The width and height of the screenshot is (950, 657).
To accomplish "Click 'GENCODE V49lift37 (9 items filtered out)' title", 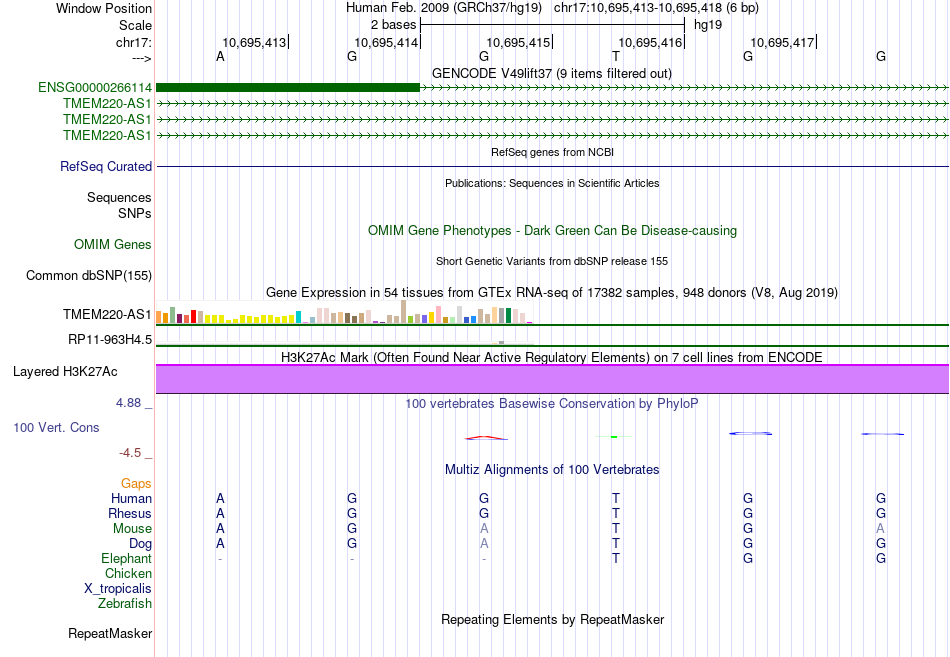I will point(552,73).
